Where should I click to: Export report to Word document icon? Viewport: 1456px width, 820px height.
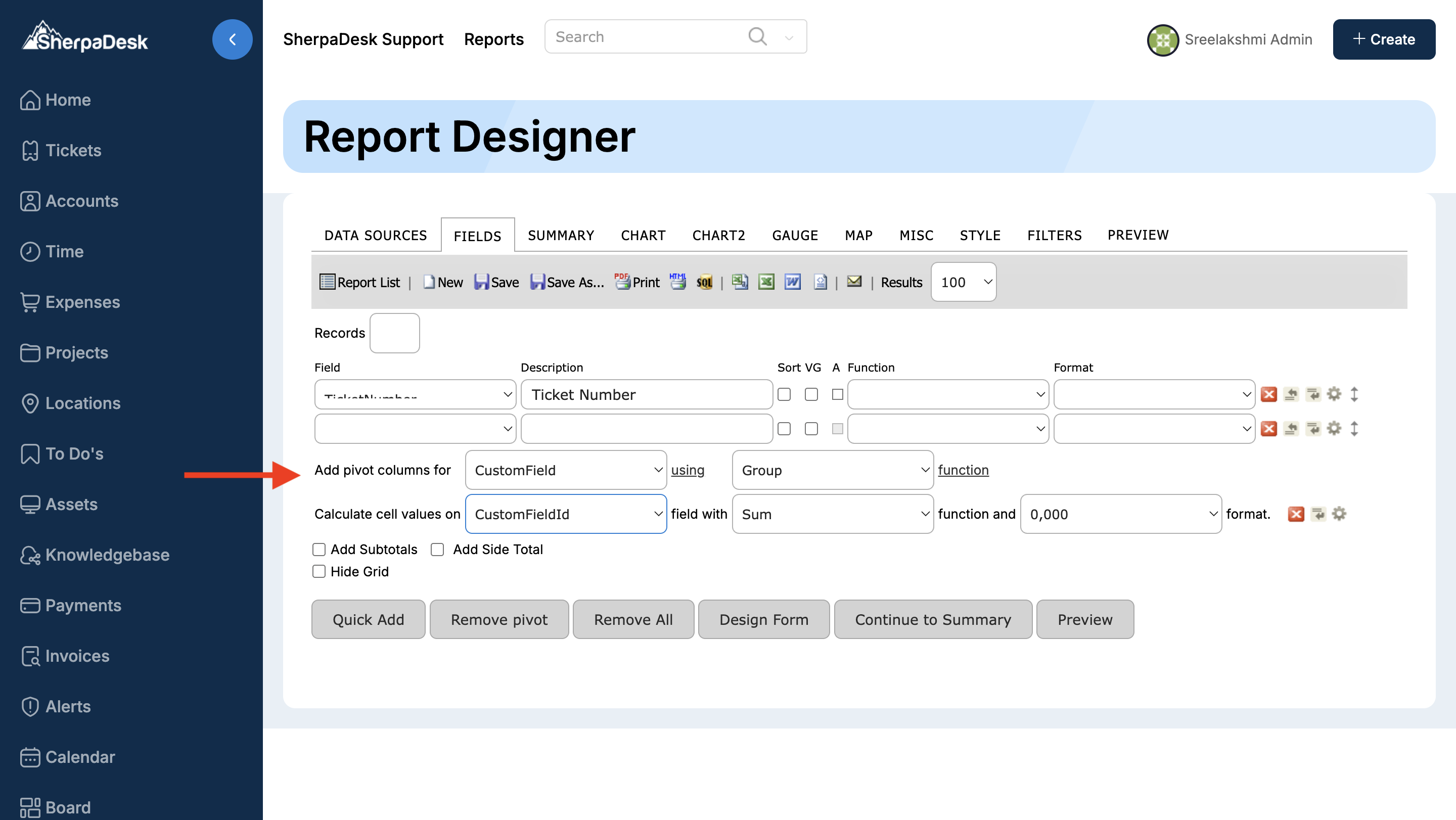coord(792,282)
